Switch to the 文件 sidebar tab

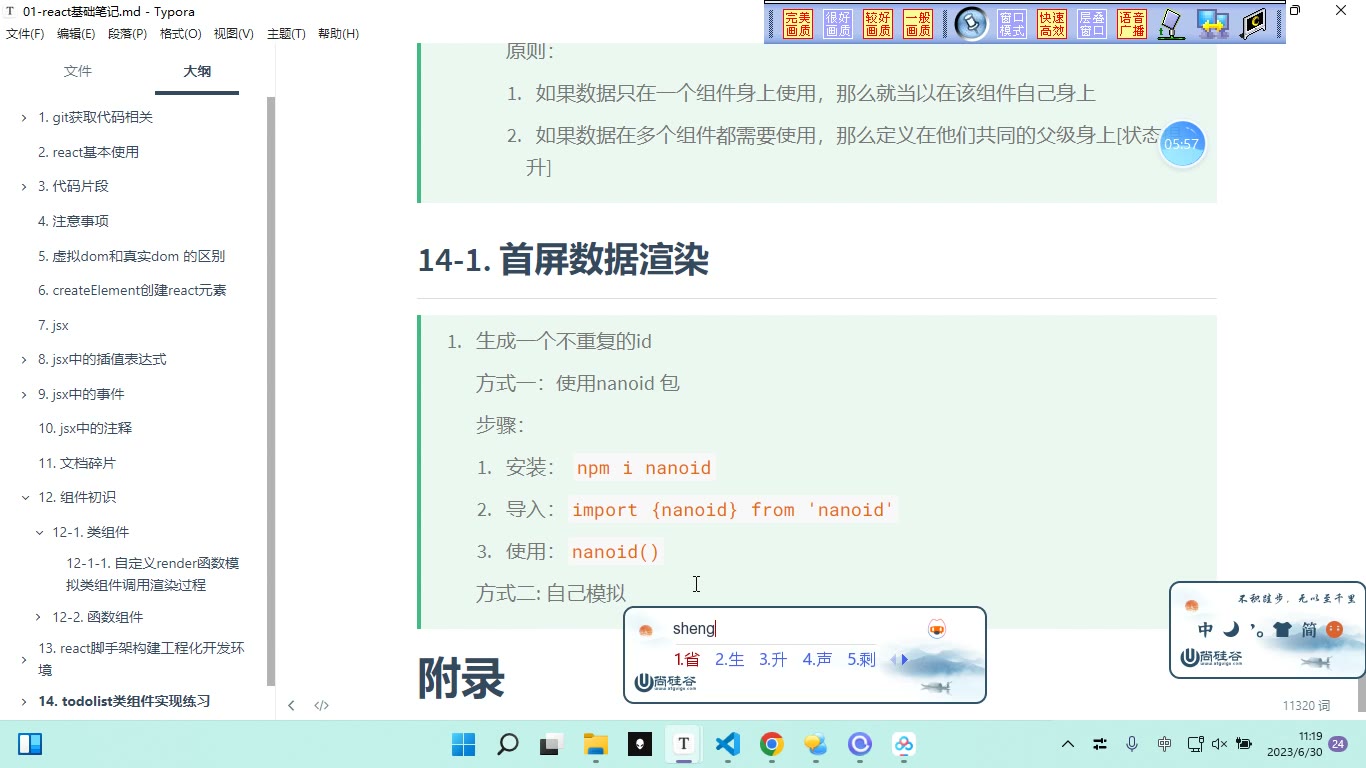click(77, 71)
